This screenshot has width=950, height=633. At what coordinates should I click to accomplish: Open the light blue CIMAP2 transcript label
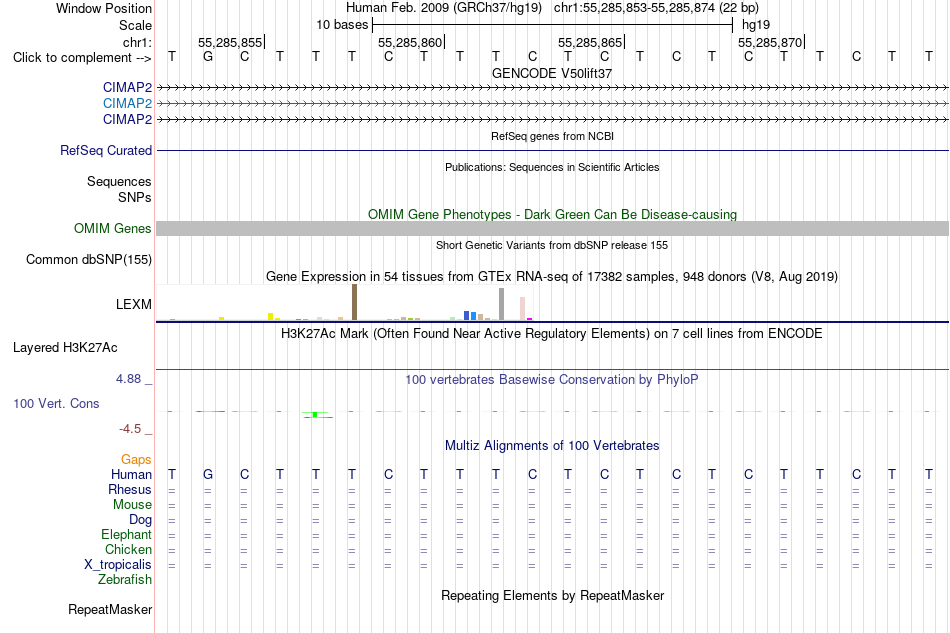point(127,104)
